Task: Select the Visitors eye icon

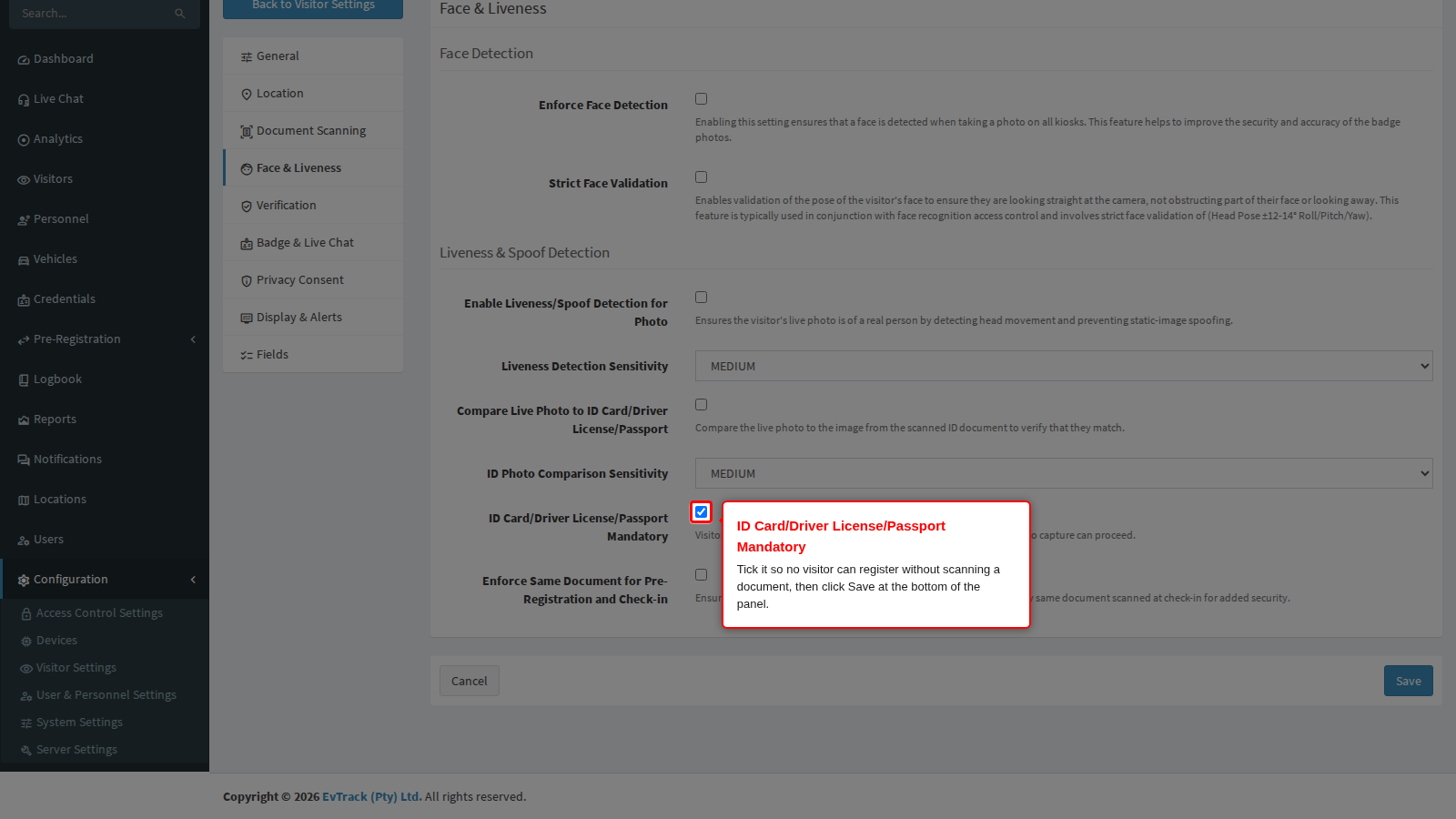Action: pos(24,180)
